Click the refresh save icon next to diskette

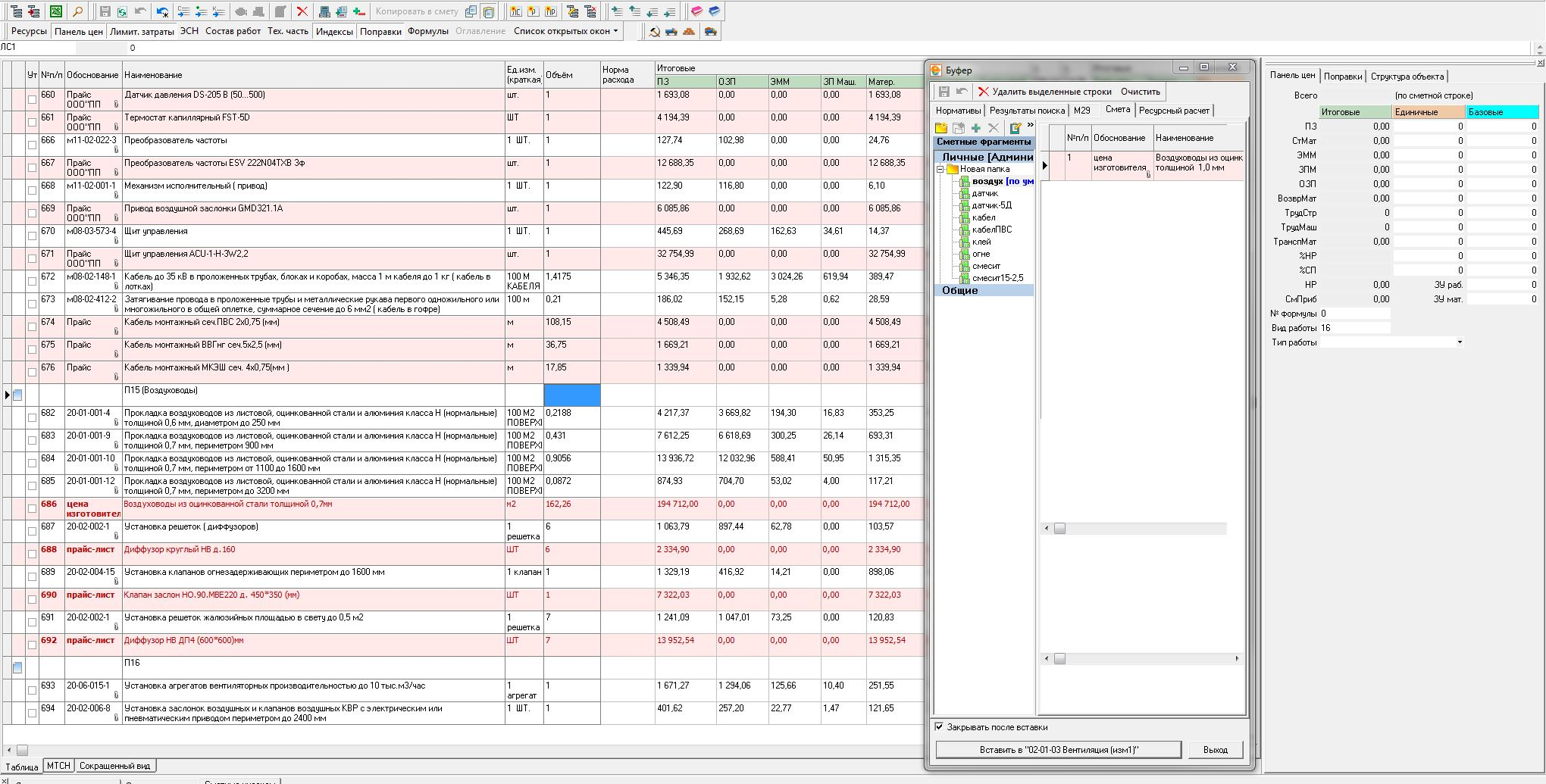[x=122, y=11]
